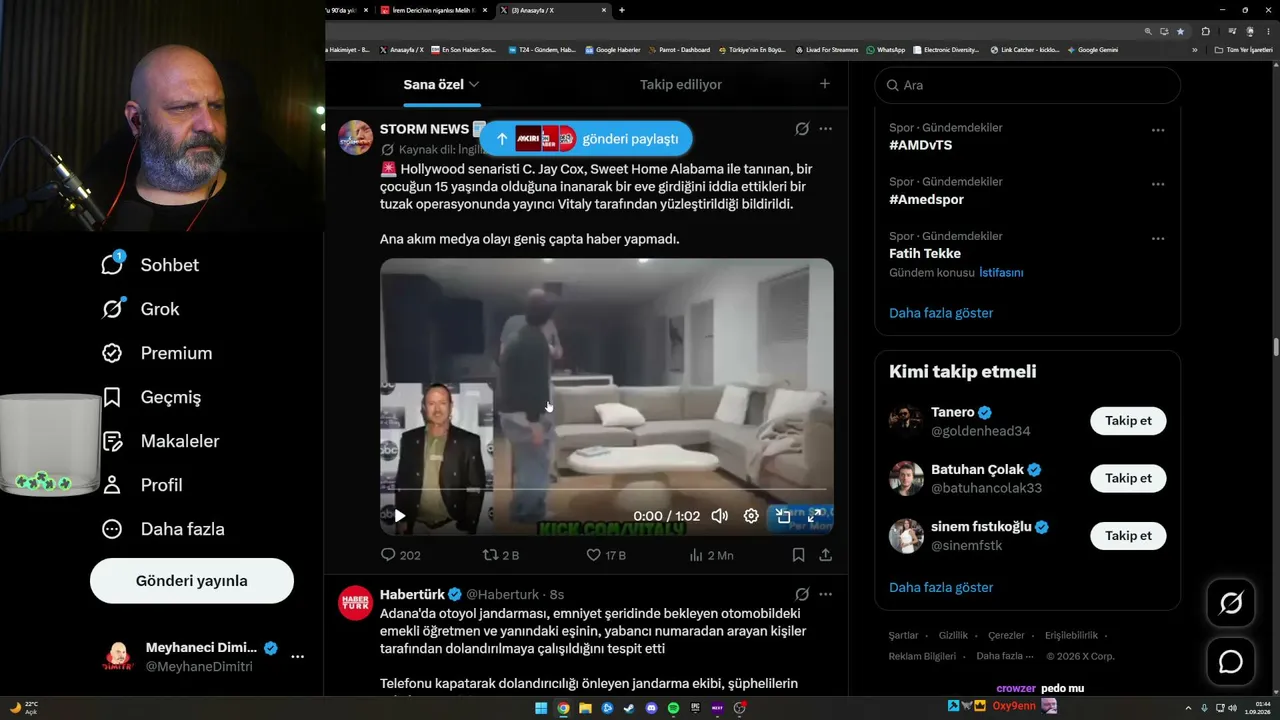Click the Ara search field

click(1027, 85)
